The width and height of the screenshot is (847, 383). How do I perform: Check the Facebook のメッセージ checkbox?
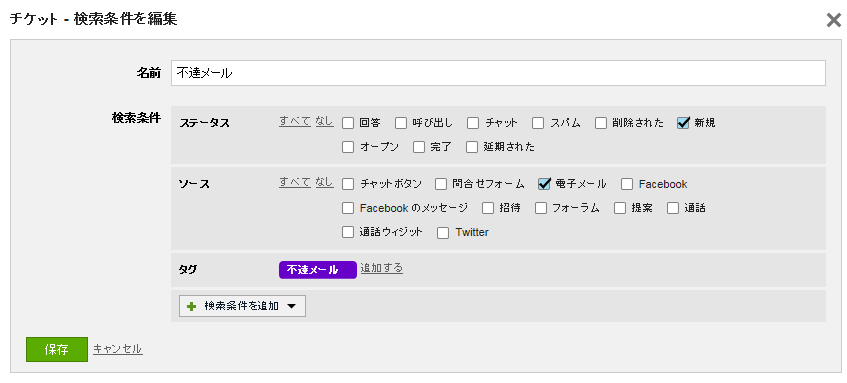348,208
